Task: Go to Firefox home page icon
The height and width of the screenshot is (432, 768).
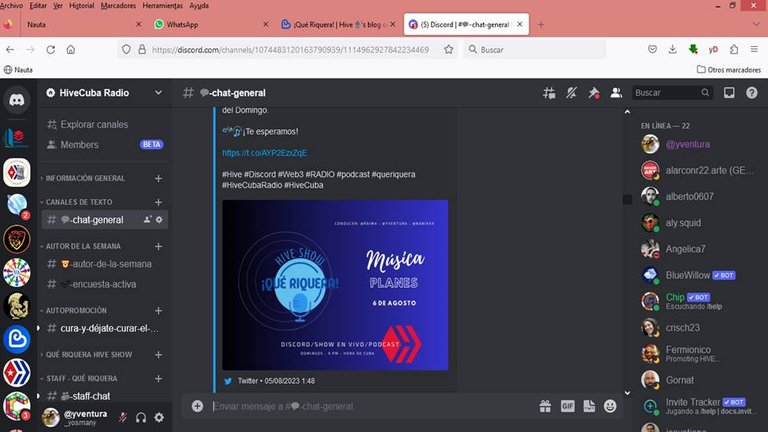Action: (x=71, y=49)
